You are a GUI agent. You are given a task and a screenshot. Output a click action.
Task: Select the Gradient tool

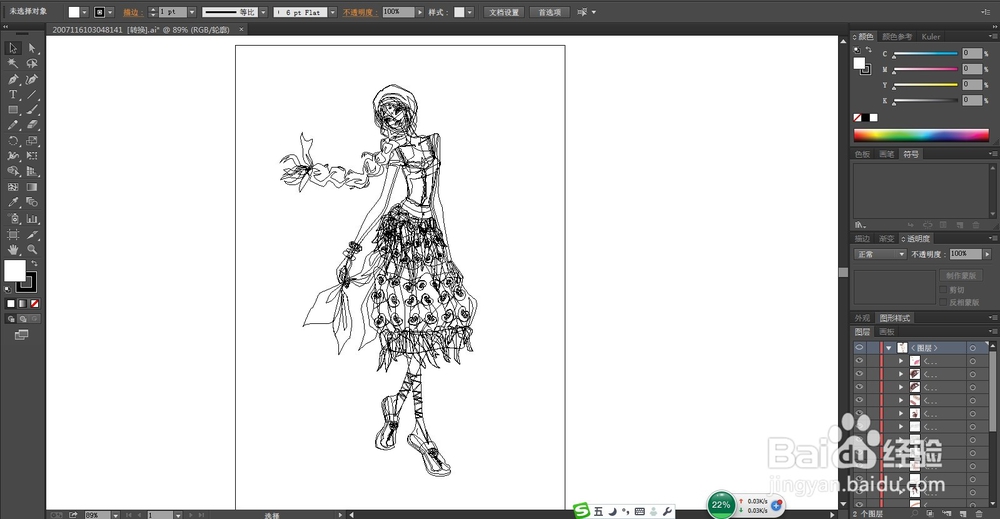pos(32,187)
